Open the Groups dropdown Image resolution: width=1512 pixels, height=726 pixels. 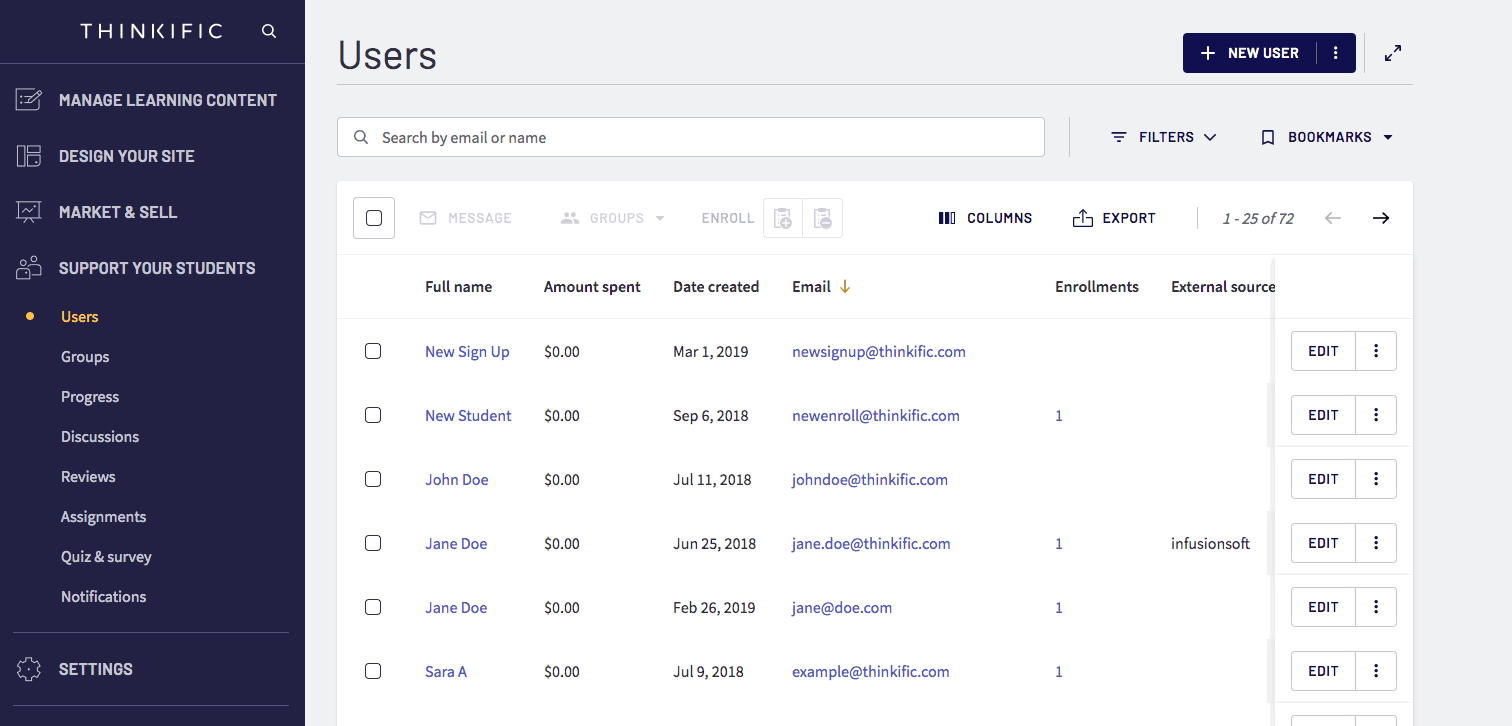pos(613,218)
